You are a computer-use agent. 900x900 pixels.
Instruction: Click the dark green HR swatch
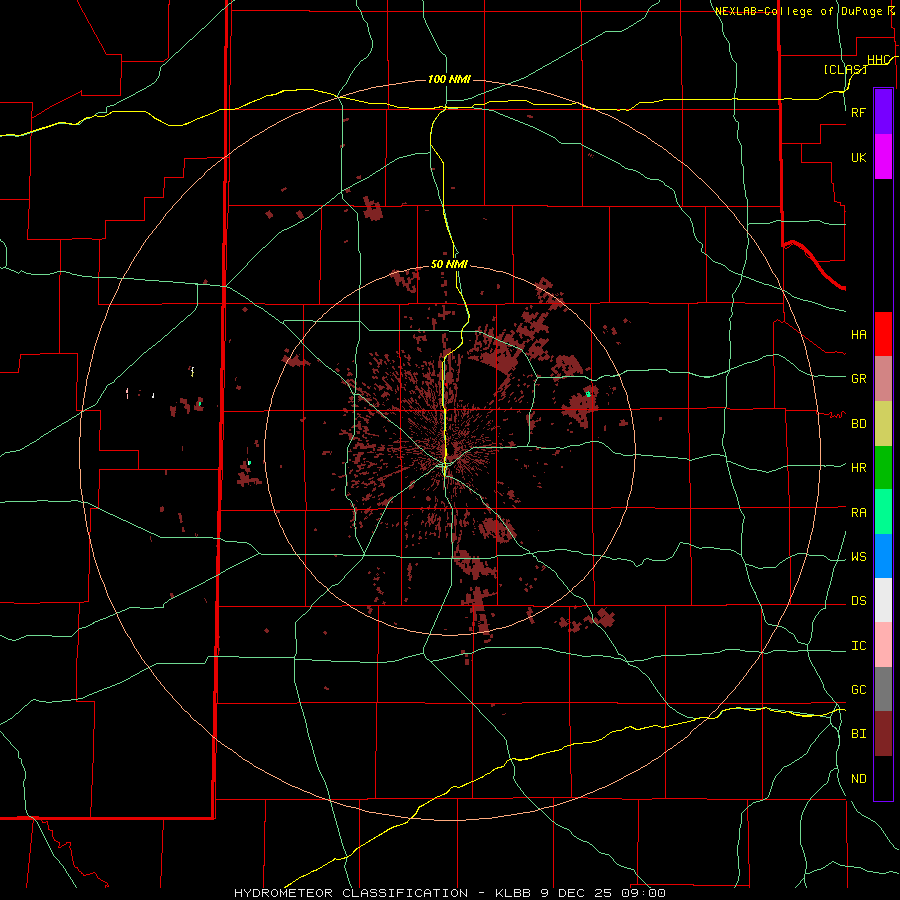883,467
